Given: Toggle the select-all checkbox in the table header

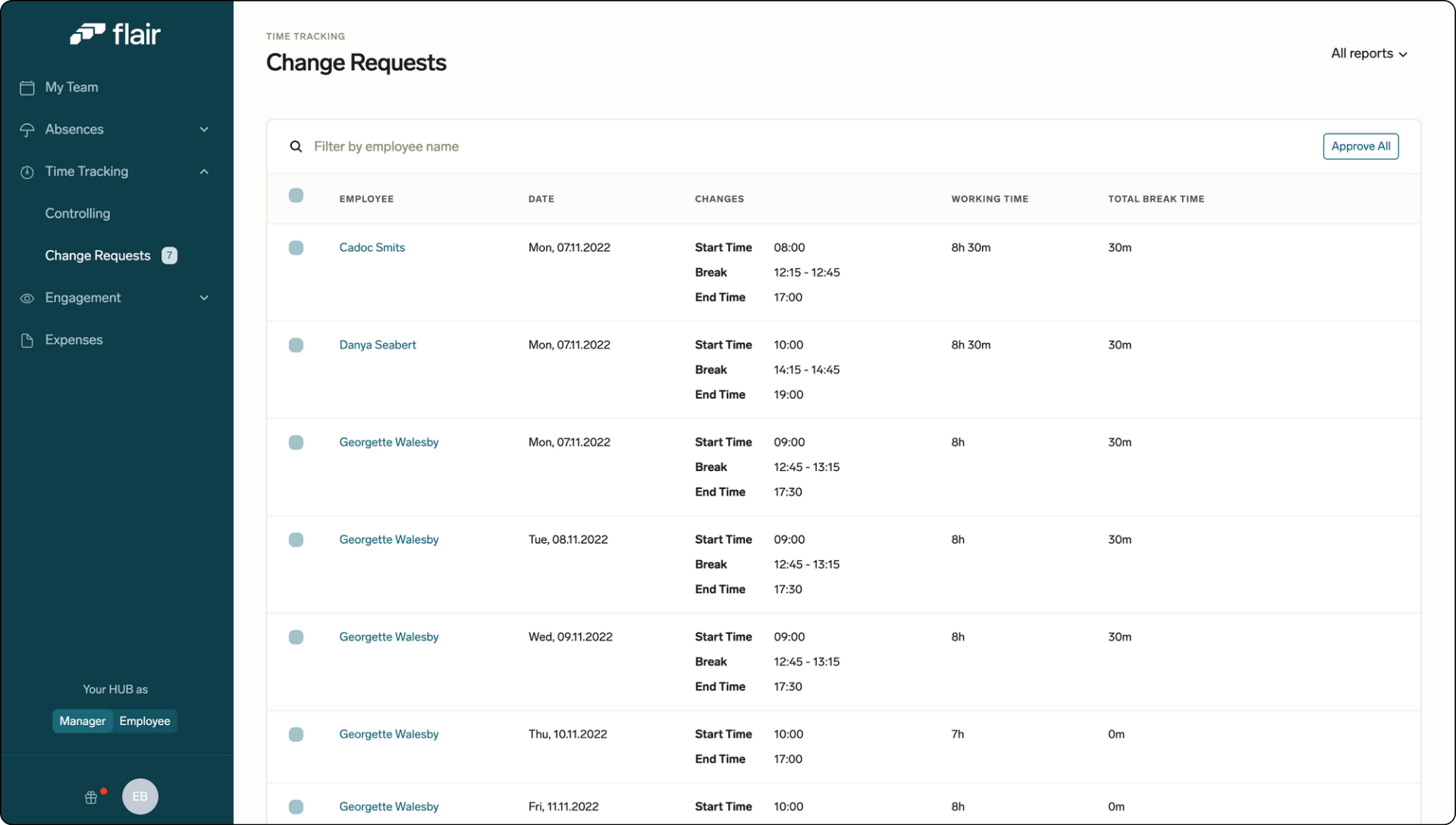Looking at the screenshot, I should [296, 195].
